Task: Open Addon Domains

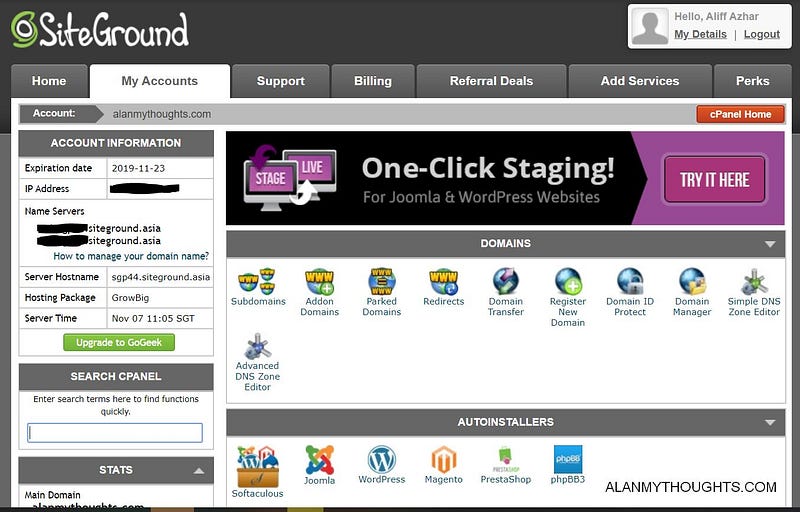Action: [x=319, y=292]
